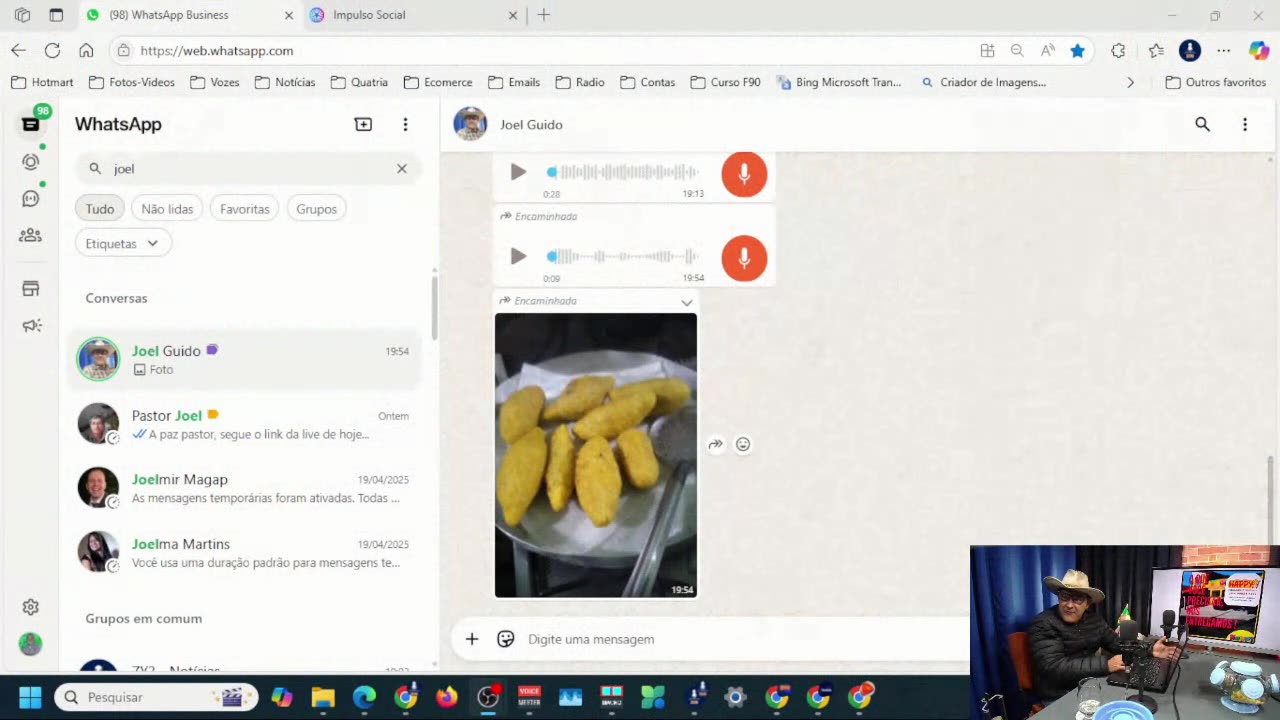Screen dimensions: 1280x720
Task: Open the Hotmart bookmark folder
Action: [42, 82]
